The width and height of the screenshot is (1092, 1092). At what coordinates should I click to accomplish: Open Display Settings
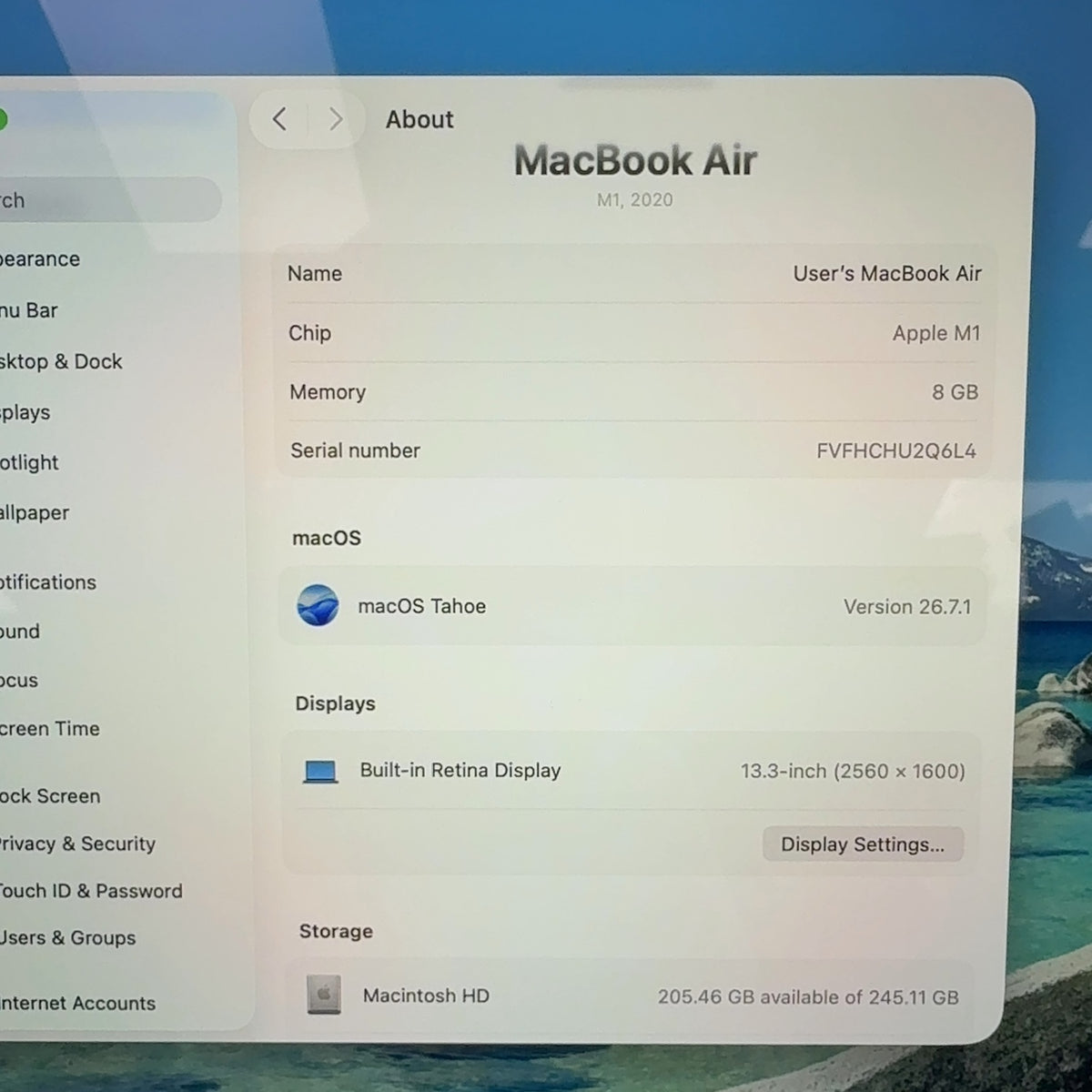click(x=863, y=844)
